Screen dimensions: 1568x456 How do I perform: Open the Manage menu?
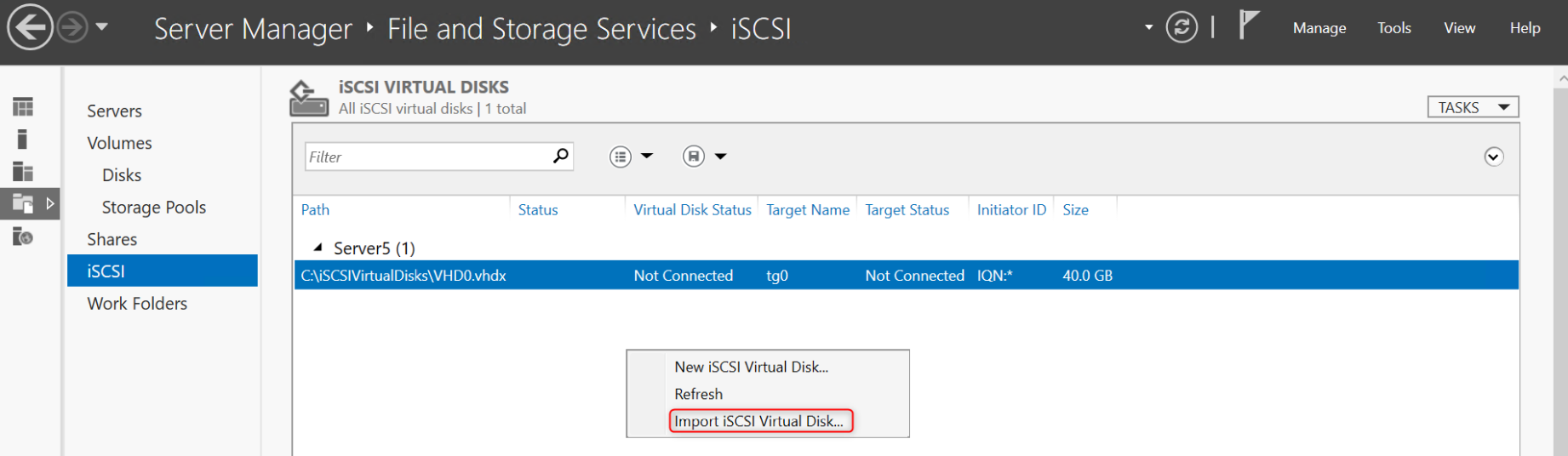click(x=1319, y=28)
